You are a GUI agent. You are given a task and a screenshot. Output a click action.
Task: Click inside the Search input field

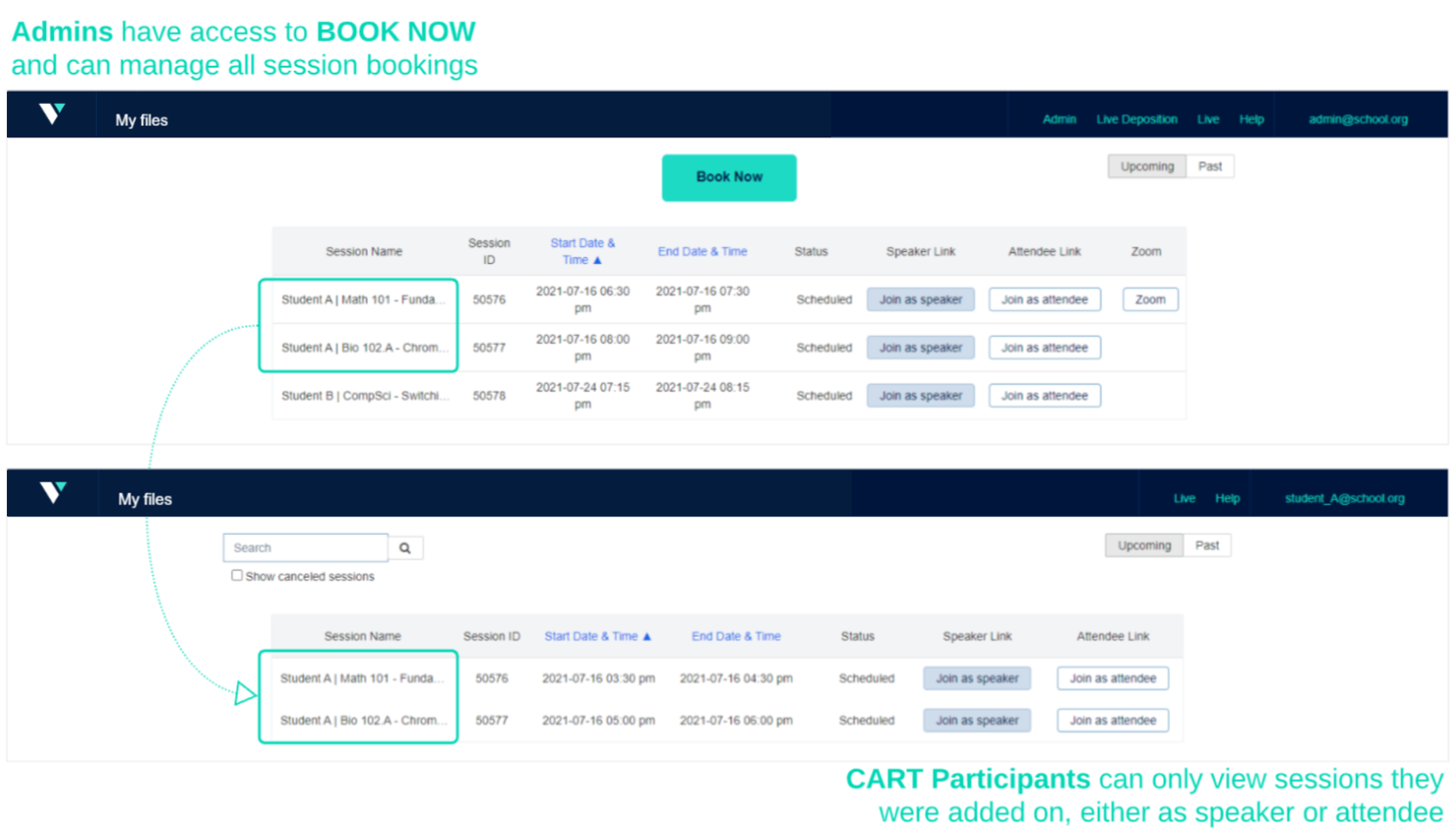(x=305, y=547)
